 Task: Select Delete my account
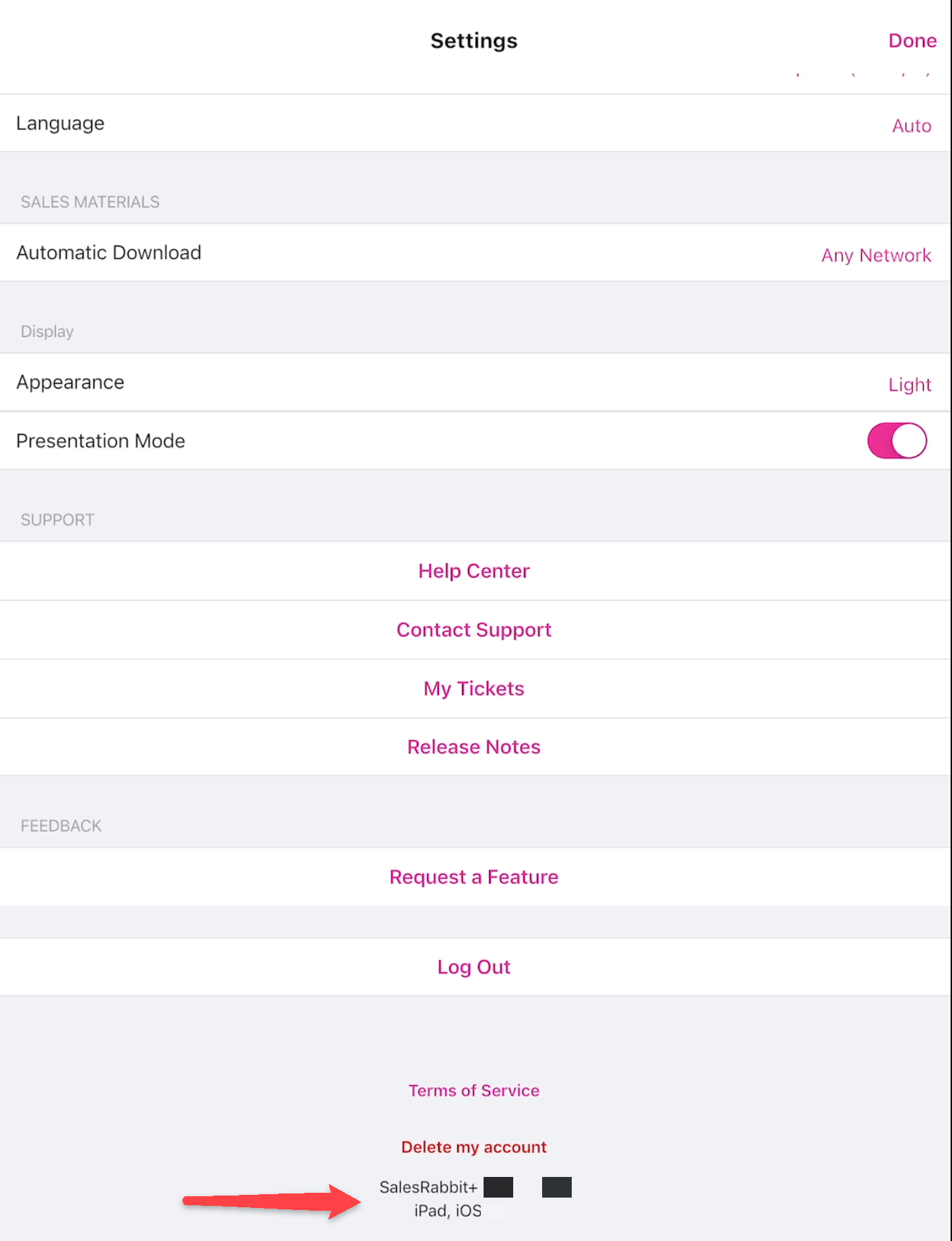[474, 1147]
